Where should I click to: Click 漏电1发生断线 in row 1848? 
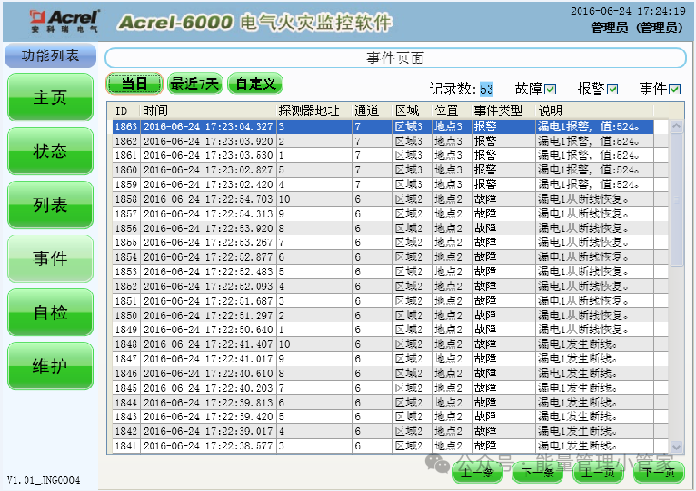click(x=577, y=344)
